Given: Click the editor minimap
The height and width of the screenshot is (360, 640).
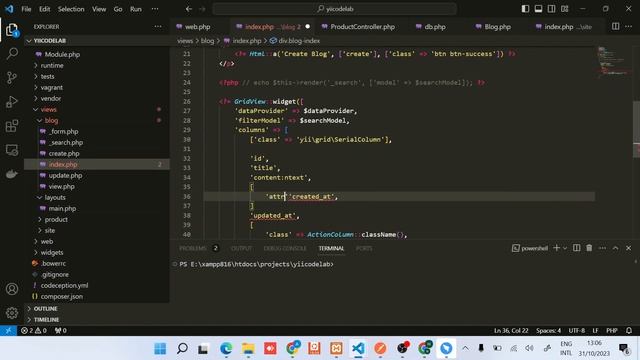Looking at the screenshot, I should pos(613,62).
